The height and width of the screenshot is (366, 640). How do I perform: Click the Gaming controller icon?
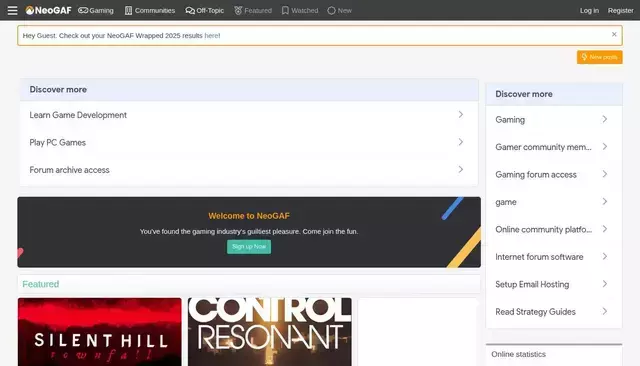tap(83, 10)
